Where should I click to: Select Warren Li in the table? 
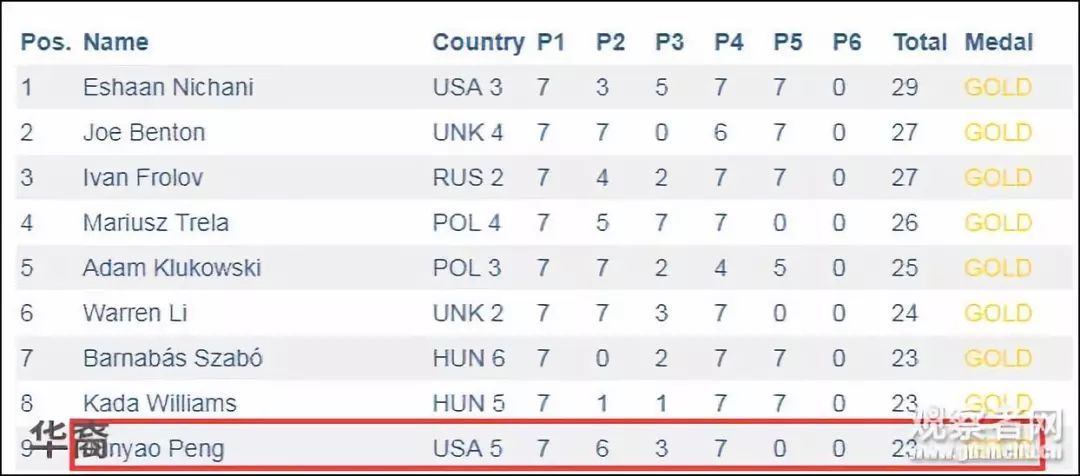click(x=135, y=313)
